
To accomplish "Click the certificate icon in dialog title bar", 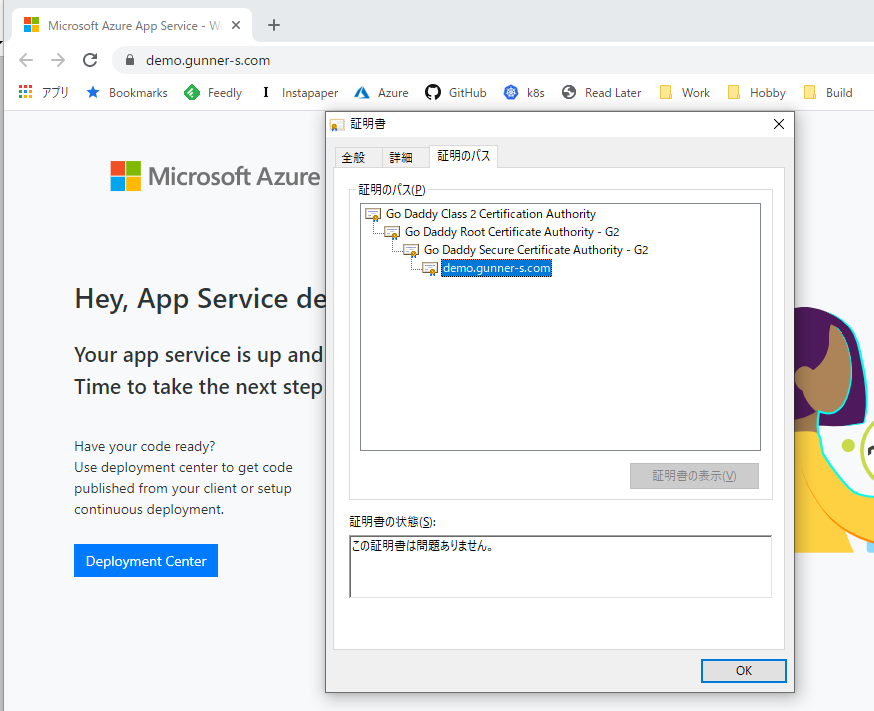I will [x=337, y=125].
